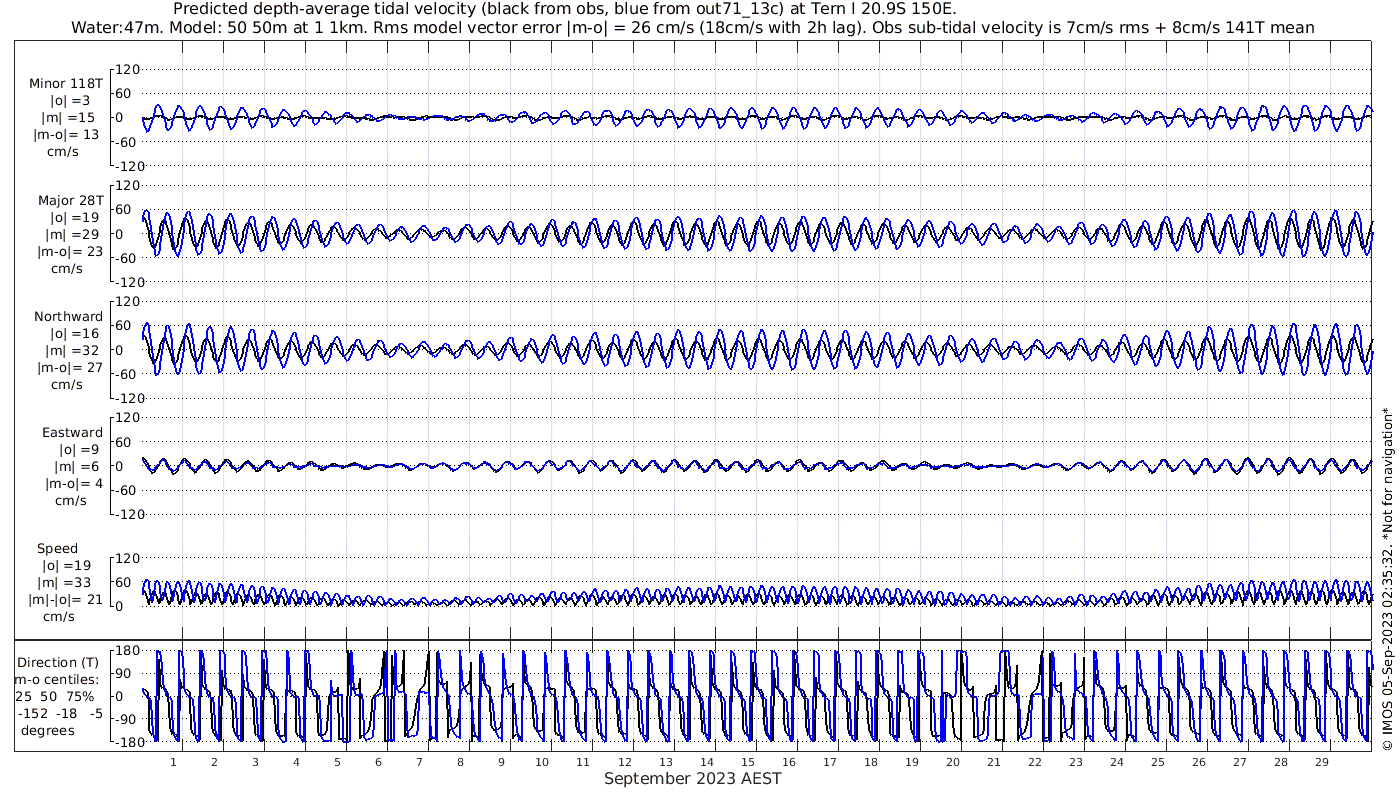Click the '-152' centile value
Screen dimensions: 1400x800
33,713
